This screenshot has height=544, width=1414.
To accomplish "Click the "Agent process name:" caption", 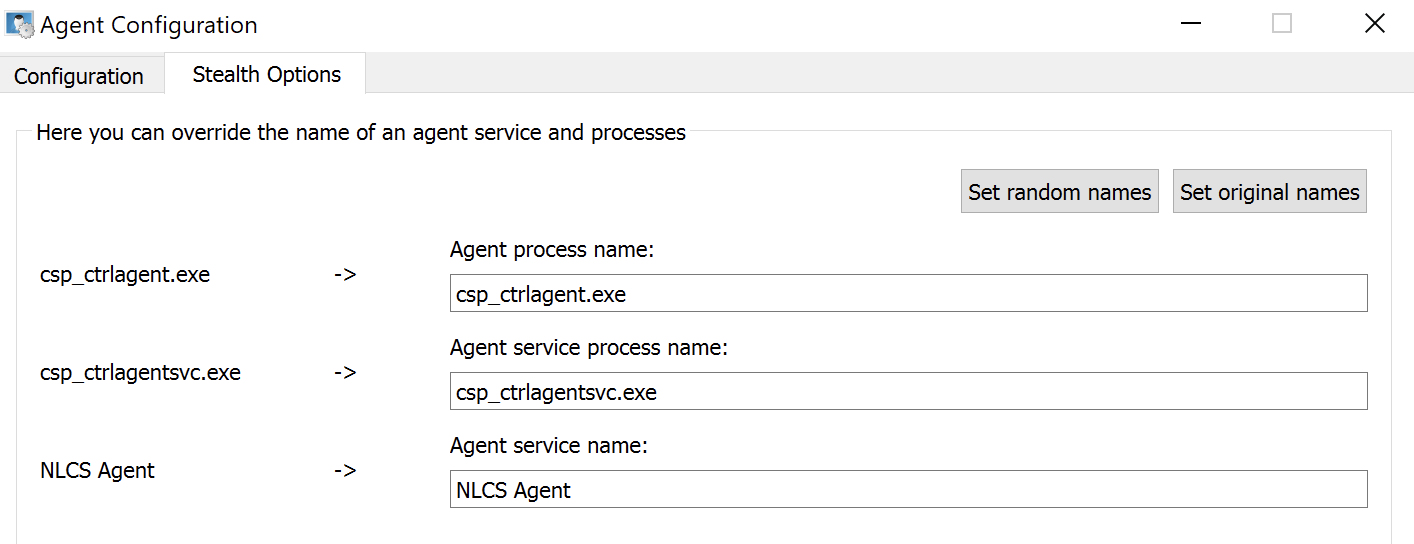I will 551,250.
